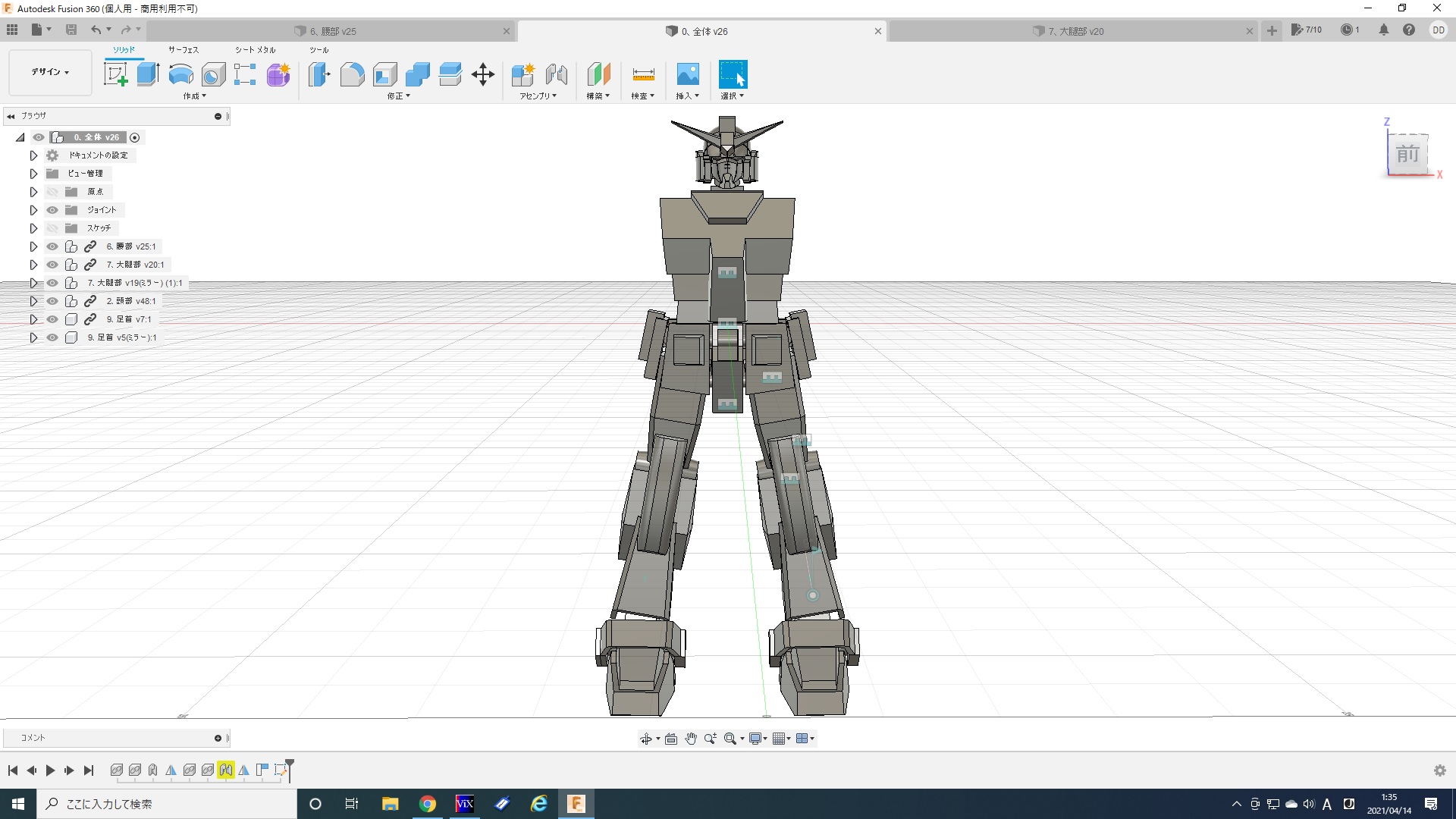This screenshot has height=819, width=1456.
Task: Open the 作成 dropdown menu
Action: [194, 96]
